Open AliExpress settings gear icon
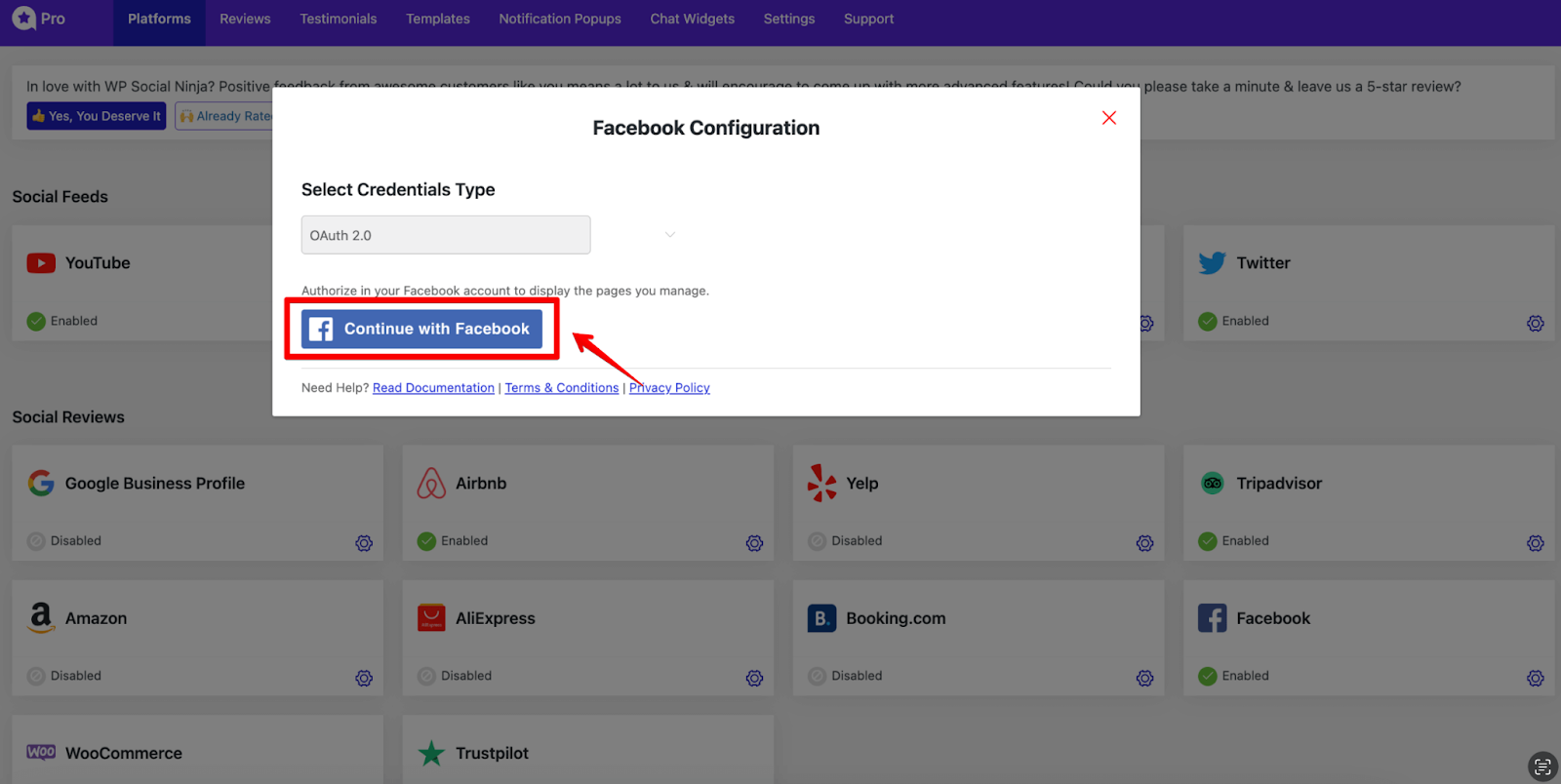Screen dimensions: 1561x784 pyautogui.click(x=754, y=678)
